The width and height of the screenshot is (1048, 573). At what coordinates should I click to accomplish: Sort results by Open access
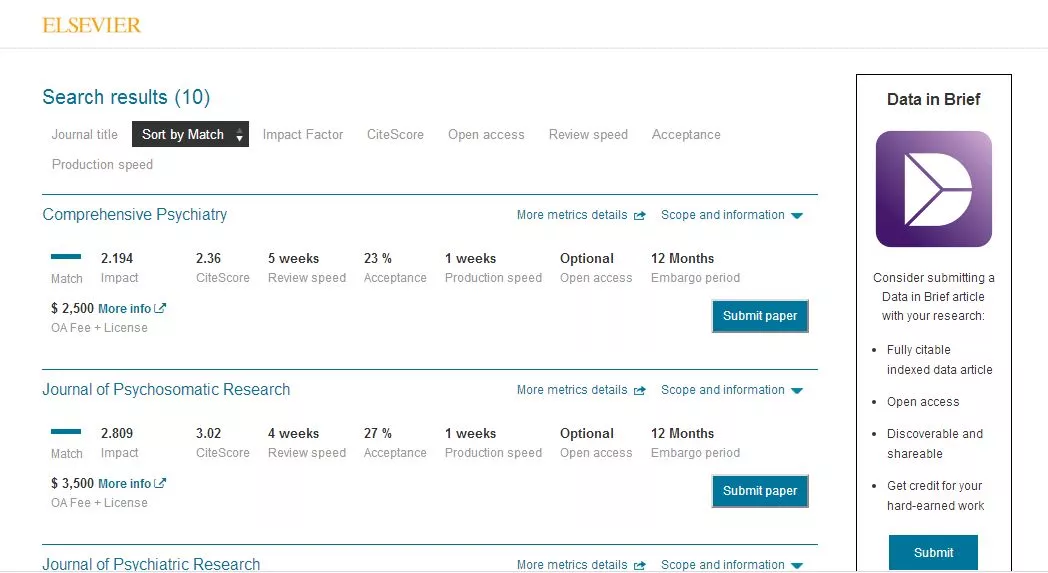coord(486,135)
